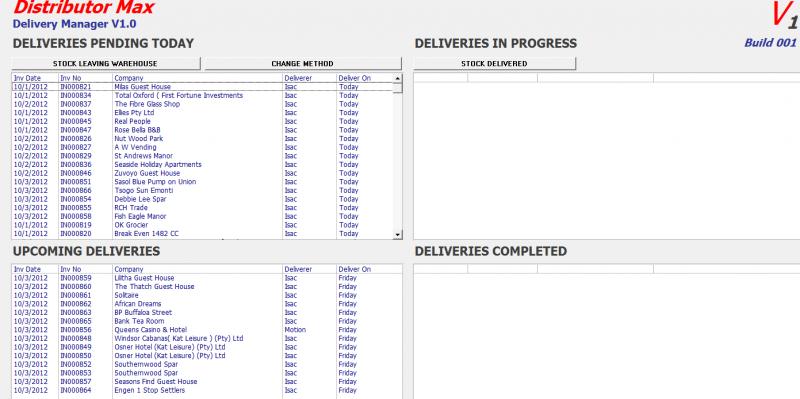Click Inv No header in pending list
The height and width of the screenshot is (399, 800).
pos(85,78)
